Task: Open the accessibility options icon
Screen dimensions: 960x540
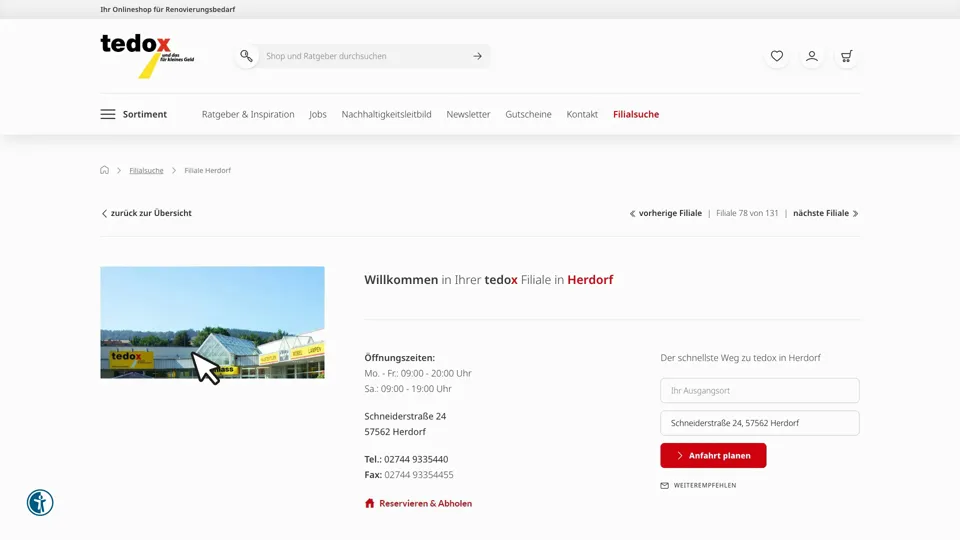Action: tap(40, 503)
